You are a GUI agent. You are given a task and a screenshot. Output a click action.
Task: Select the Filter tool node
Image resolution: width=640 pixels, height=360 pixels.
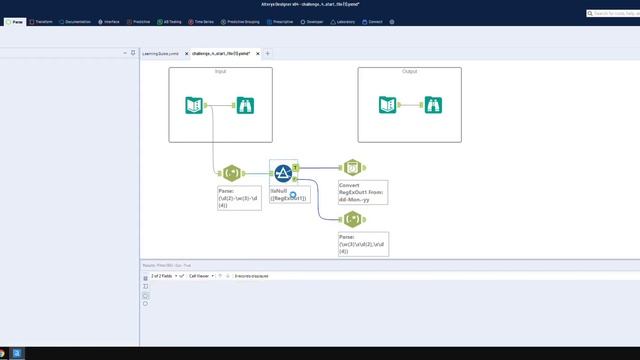[x=283, y=173]
